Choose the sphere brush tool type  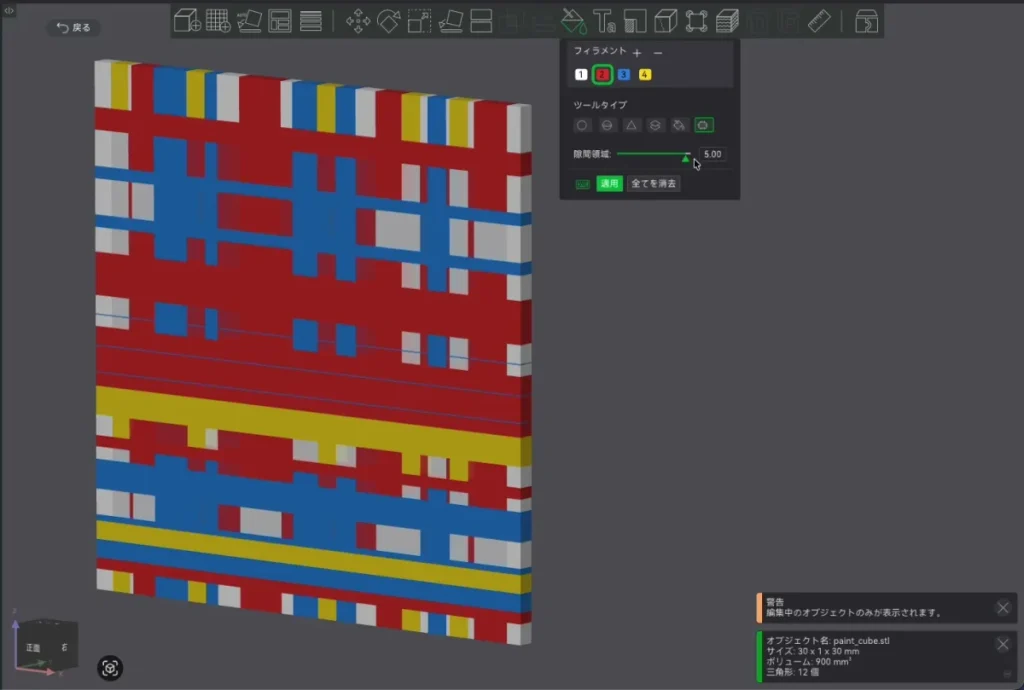pyautogui.click(x=607, y=125)
